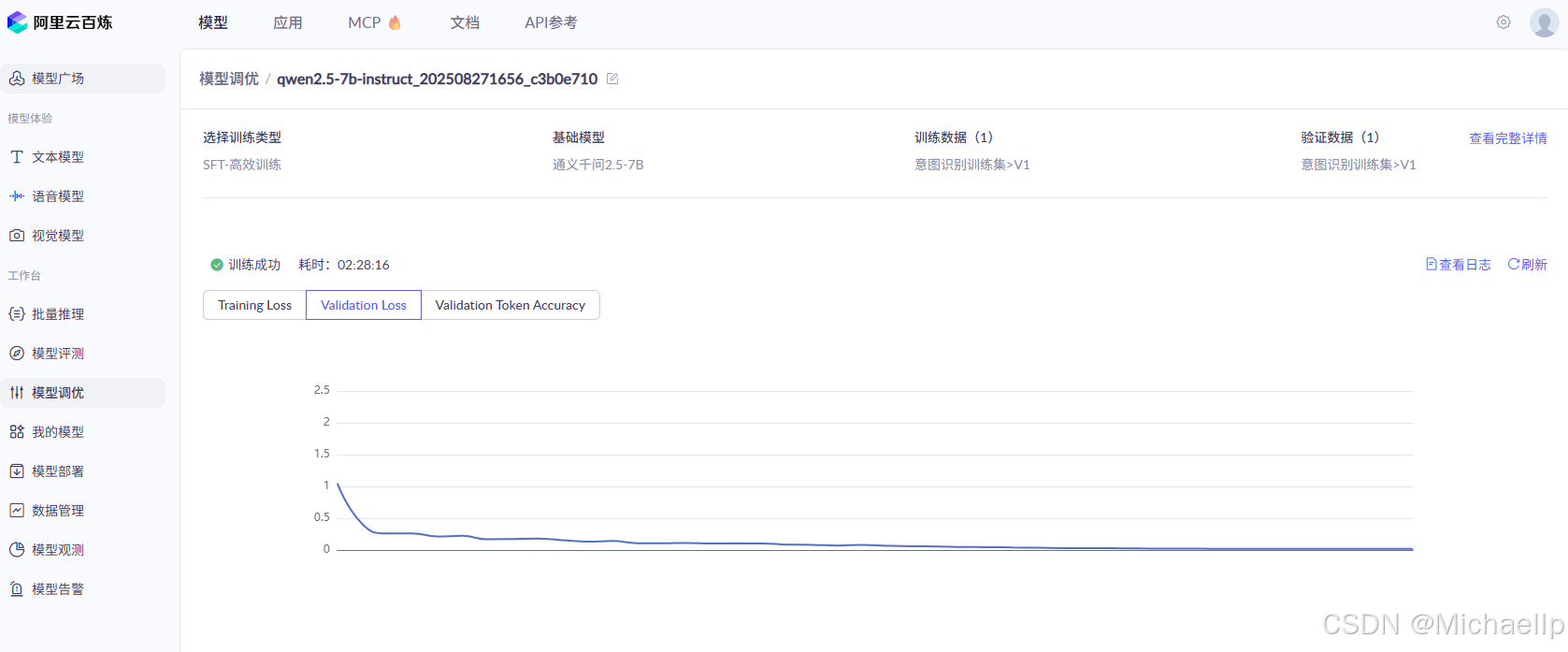Click the 模型评测 compass icon
Image resolution: width=1568 pixels, height=652 pixels.
click(x=17, y=354)
